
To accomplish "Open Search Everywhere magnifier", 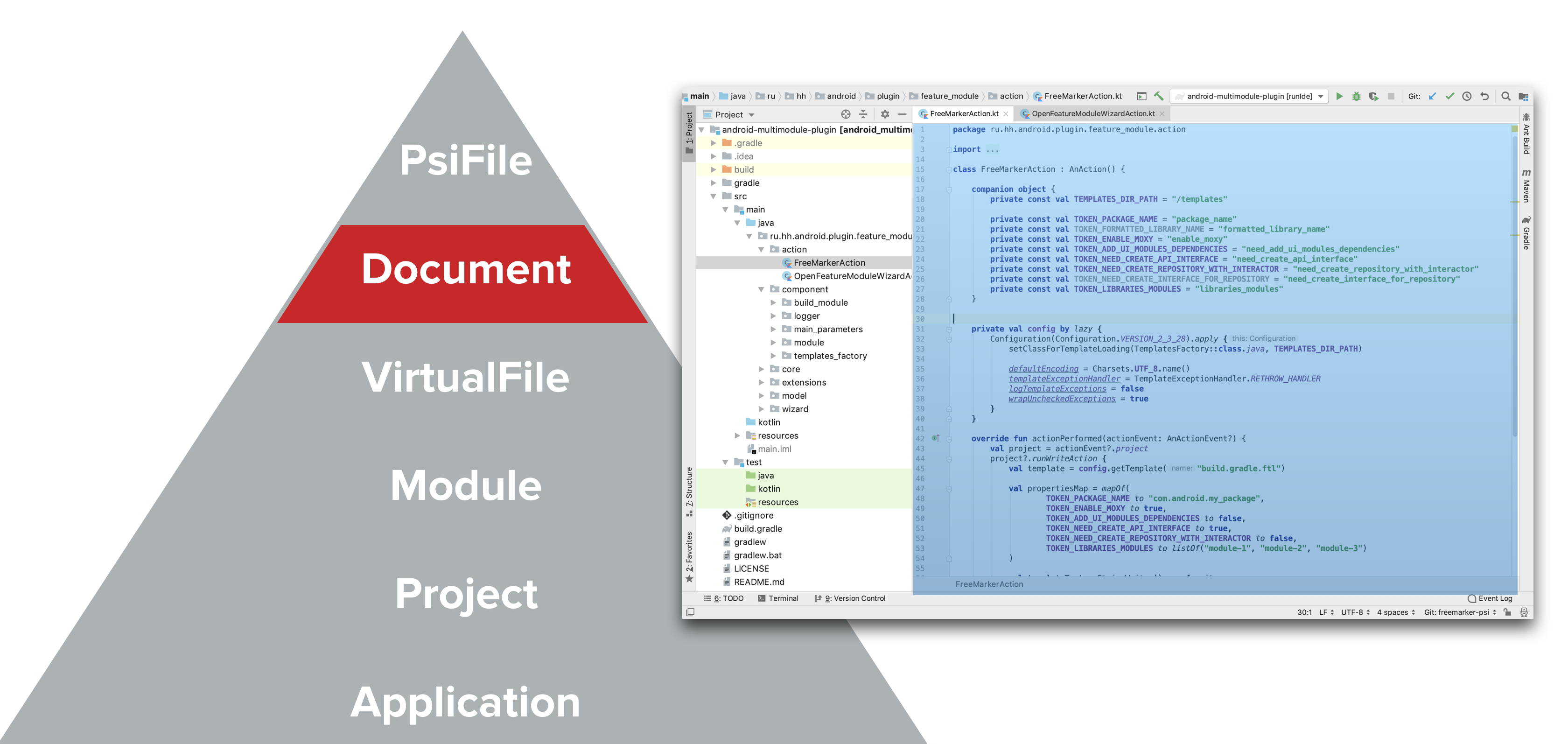I will 1506,96.
